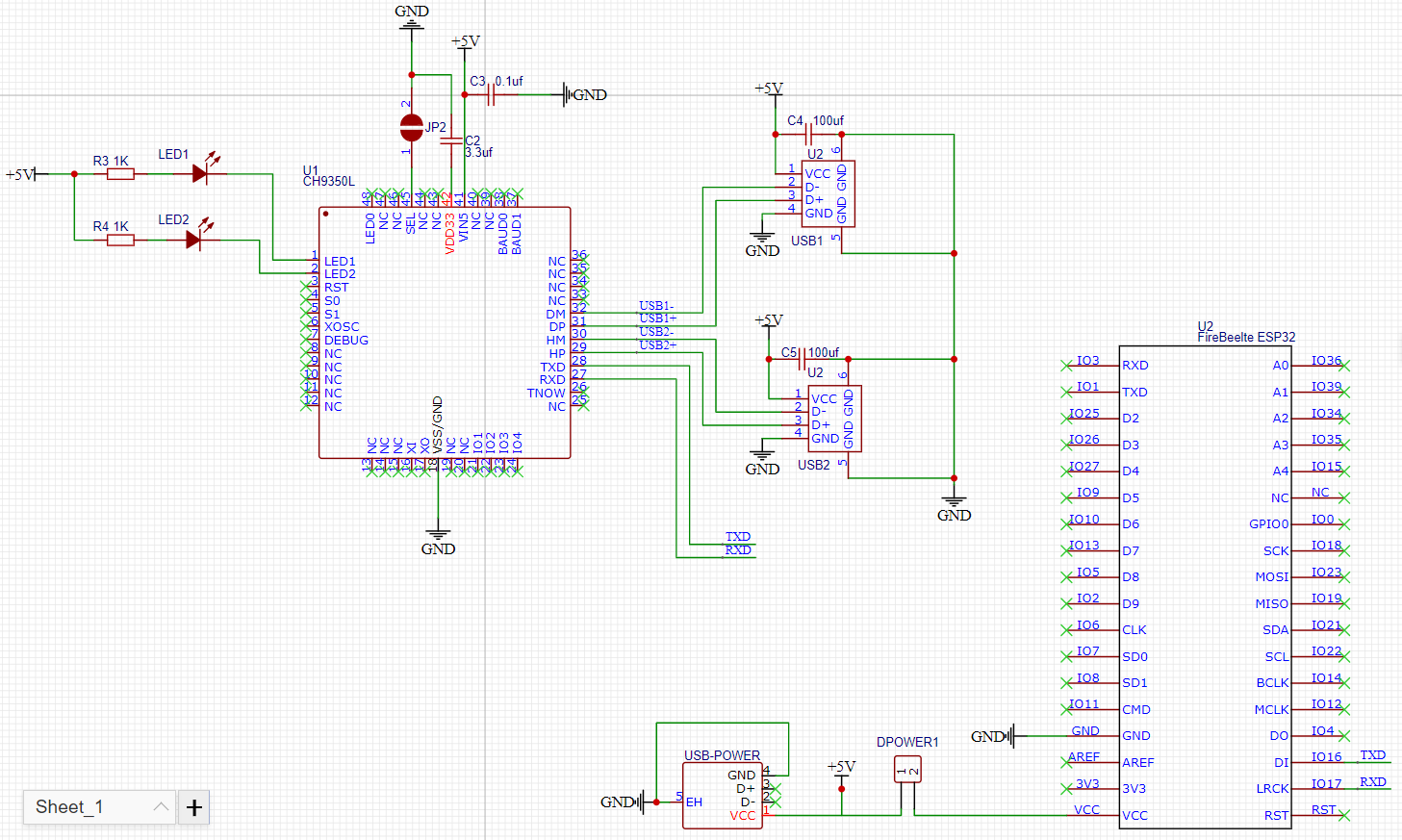Click the BCLK pin label inside ESP32
The image size is (1402, 840).
pyautogui.click(x=1272, y=683)
